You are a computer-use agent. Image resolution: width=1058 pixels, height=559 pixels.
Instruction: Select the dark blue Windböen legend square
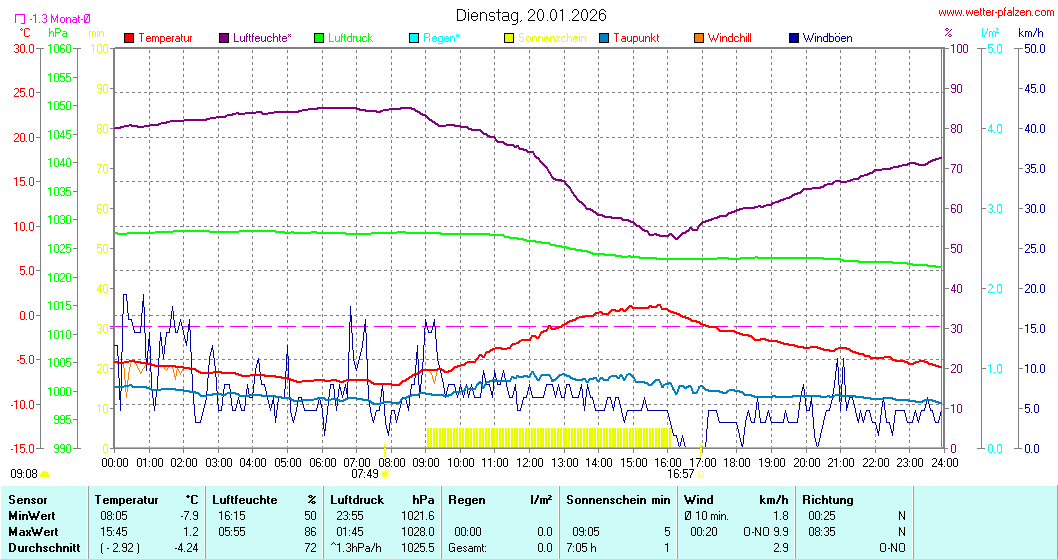pos(793,38)
